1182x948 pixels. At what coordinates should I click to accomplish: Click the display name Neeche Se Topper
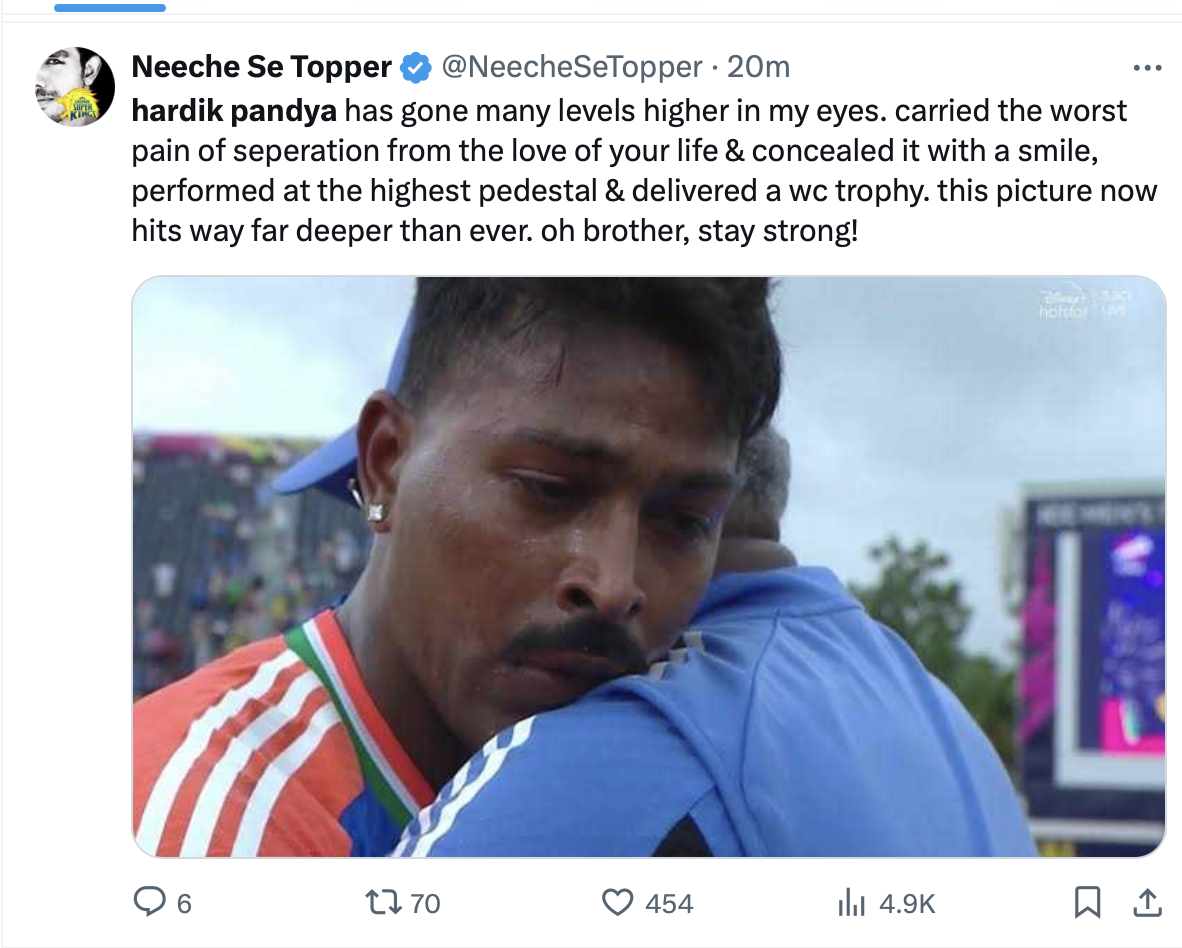pos(261,67)
